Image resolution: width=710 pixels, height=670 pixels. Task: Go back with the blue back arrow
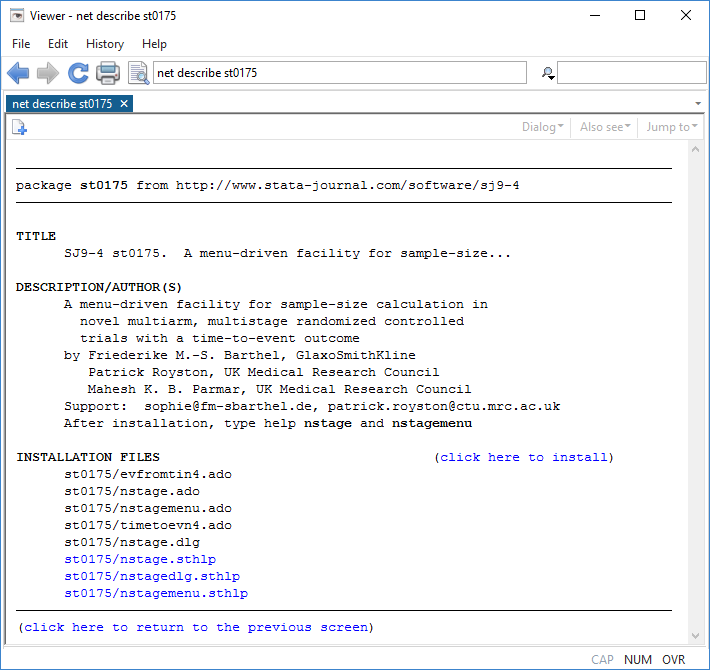tap(18, 72)
